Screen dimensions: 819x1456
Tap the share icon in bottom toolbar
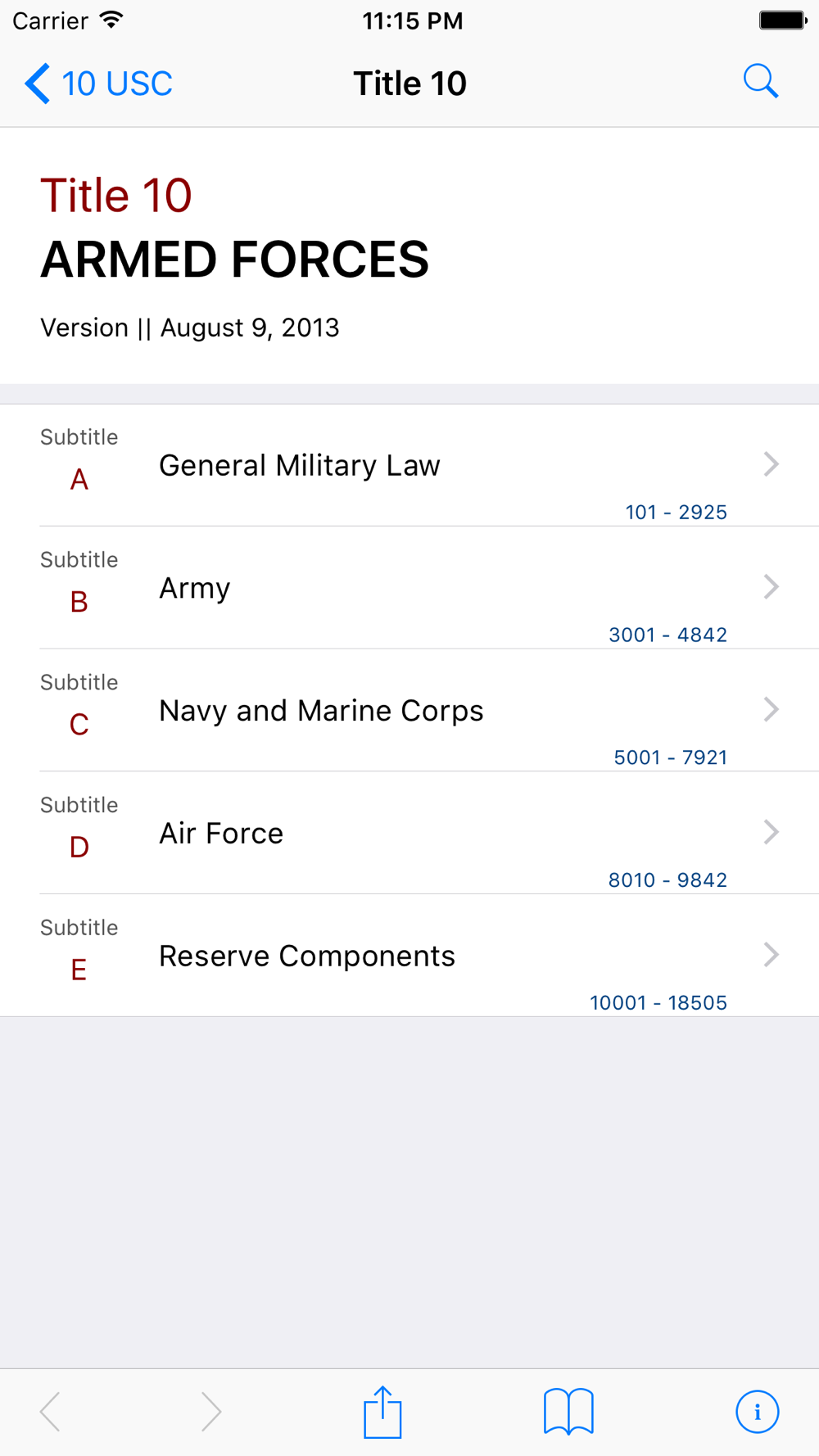pos(382,1412)
